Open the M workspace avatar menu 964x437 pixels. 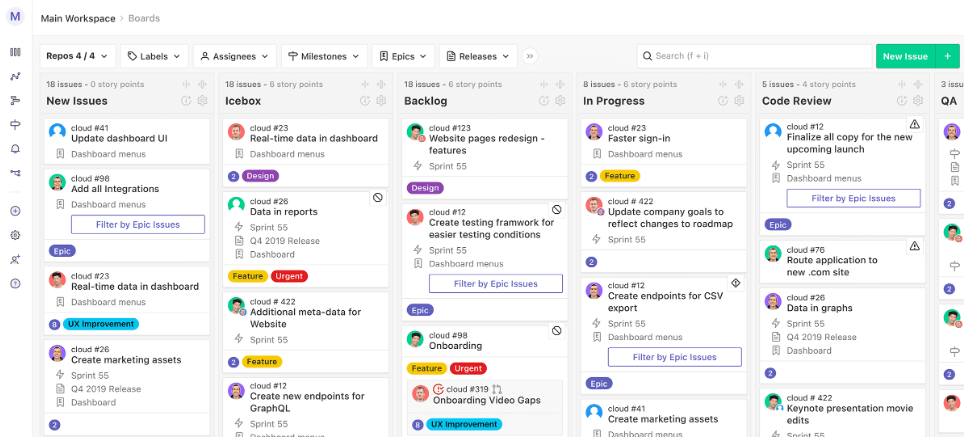[x=15, y=17]
